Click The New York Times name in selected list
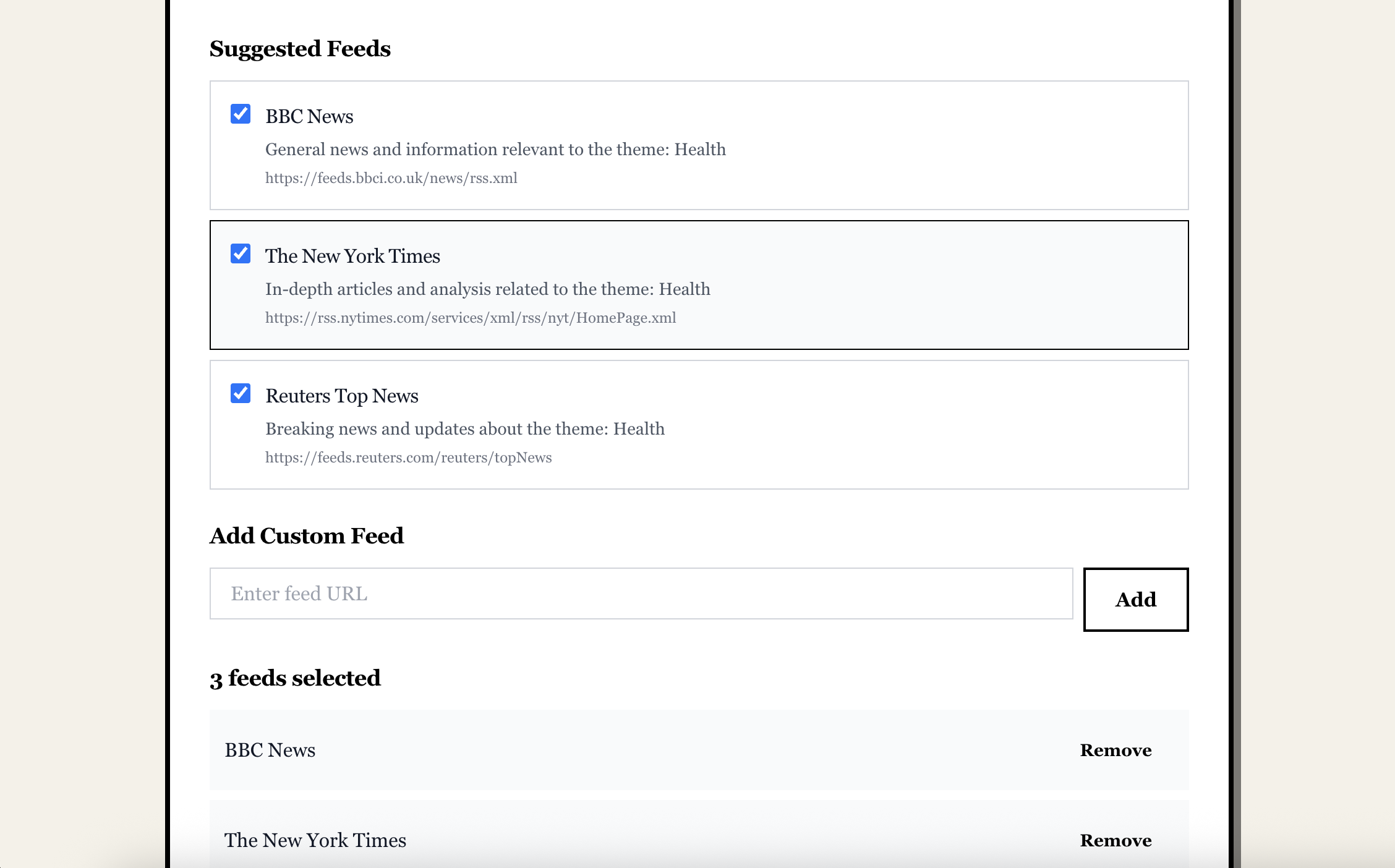The width and height of the screenshot is (1395, 868). pos(315,840)
